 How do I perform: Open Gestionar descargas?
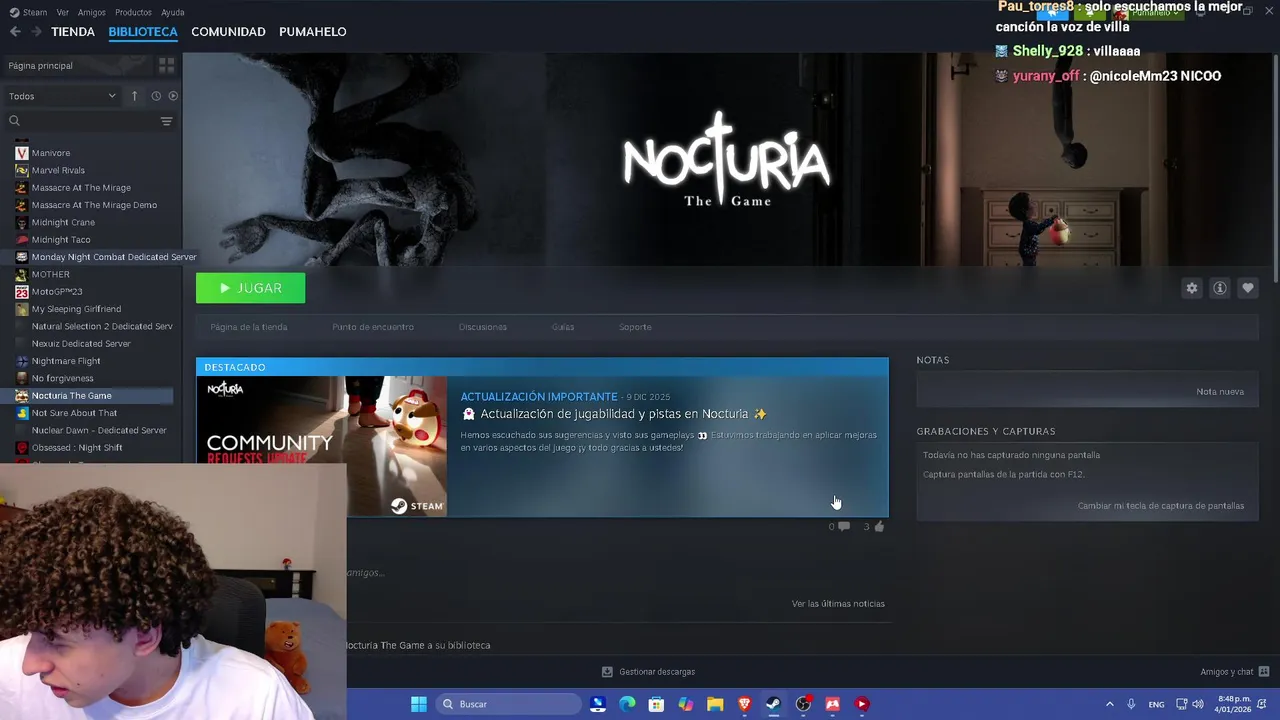pyautogui.click(x=648, y=672)
